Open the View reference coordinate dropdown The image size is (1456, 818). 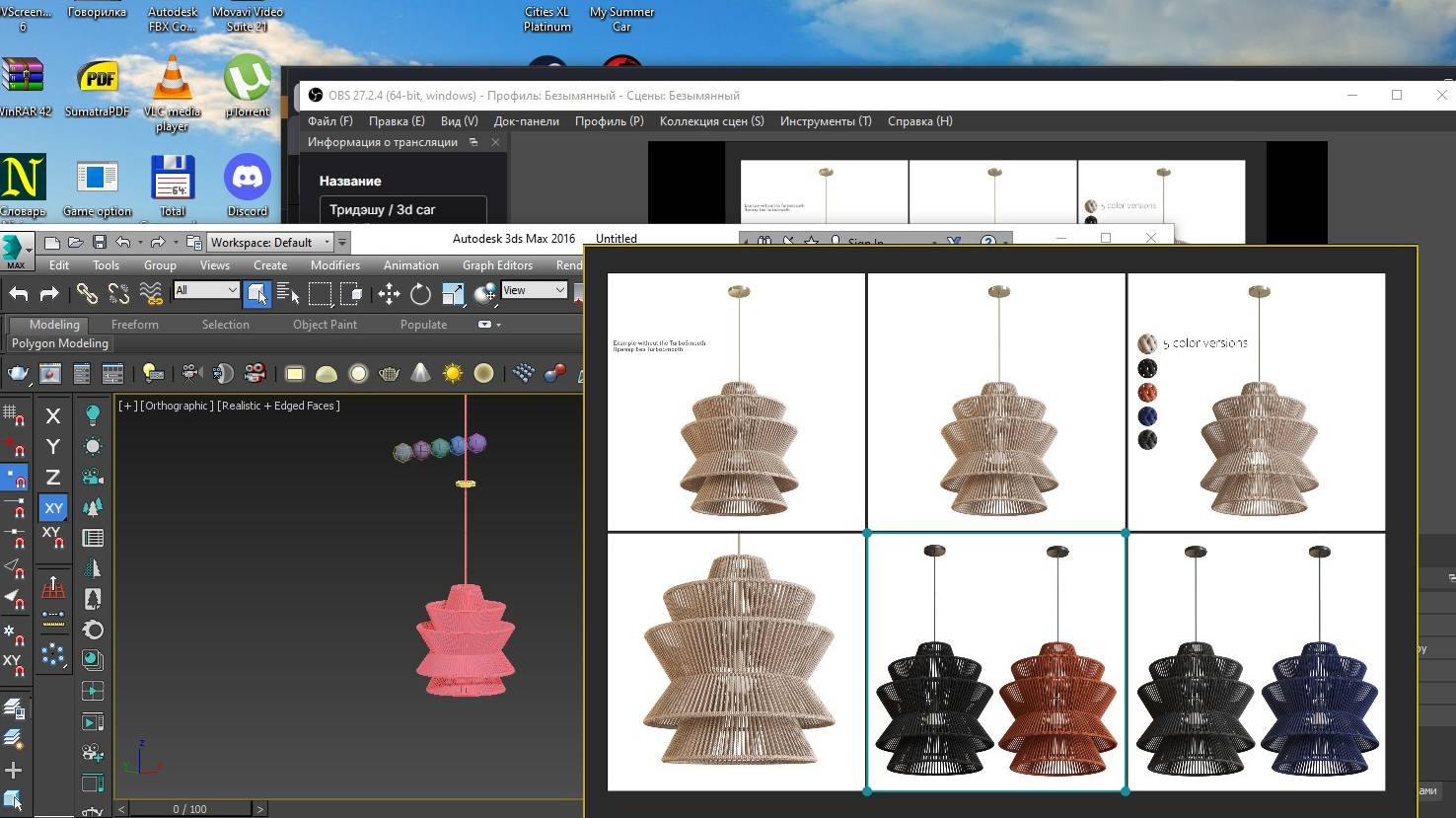534,290
